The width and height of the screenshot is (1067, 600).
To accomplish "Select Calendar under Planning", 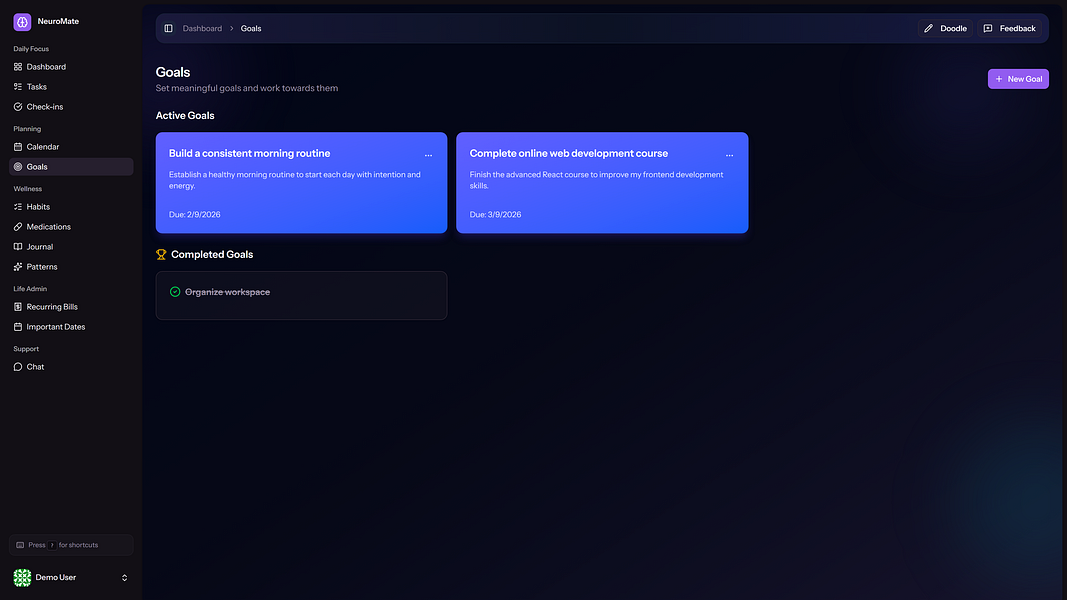I will [71, 147].
